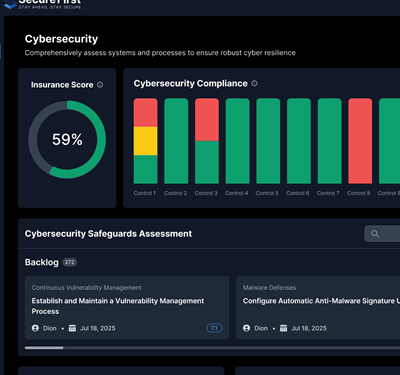The image size is (400, 375).
Task: Click the green Control 7 bar
Action: pyautogui.click(x=330, y=141)
